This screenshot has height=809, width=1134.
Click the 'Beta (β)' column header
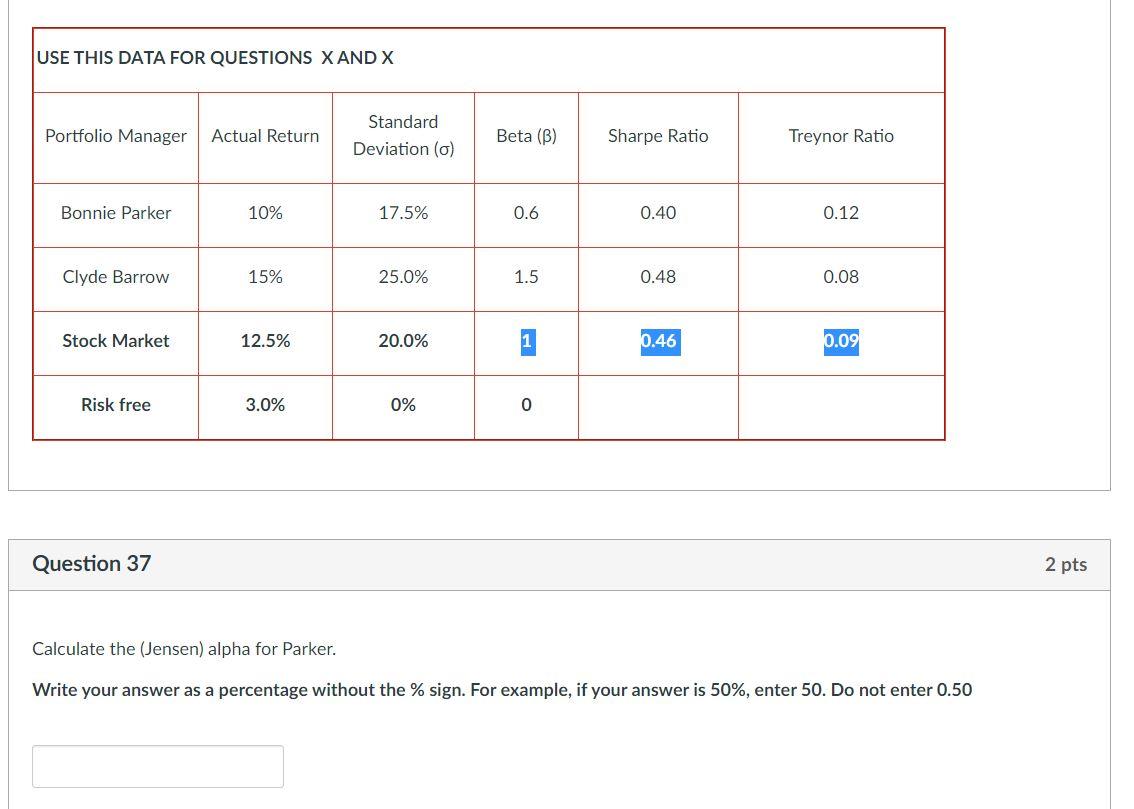point(526,136)
